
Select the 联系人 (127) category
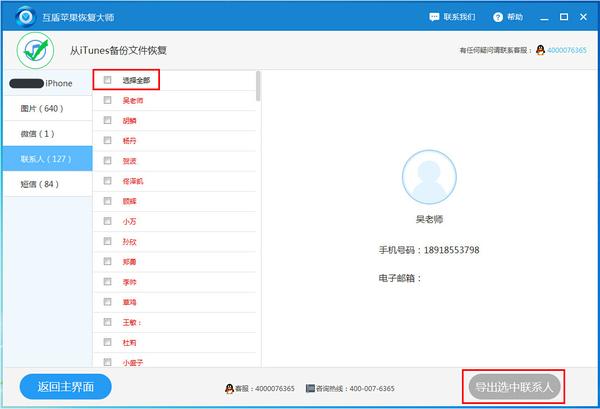(x=47, y=158)
